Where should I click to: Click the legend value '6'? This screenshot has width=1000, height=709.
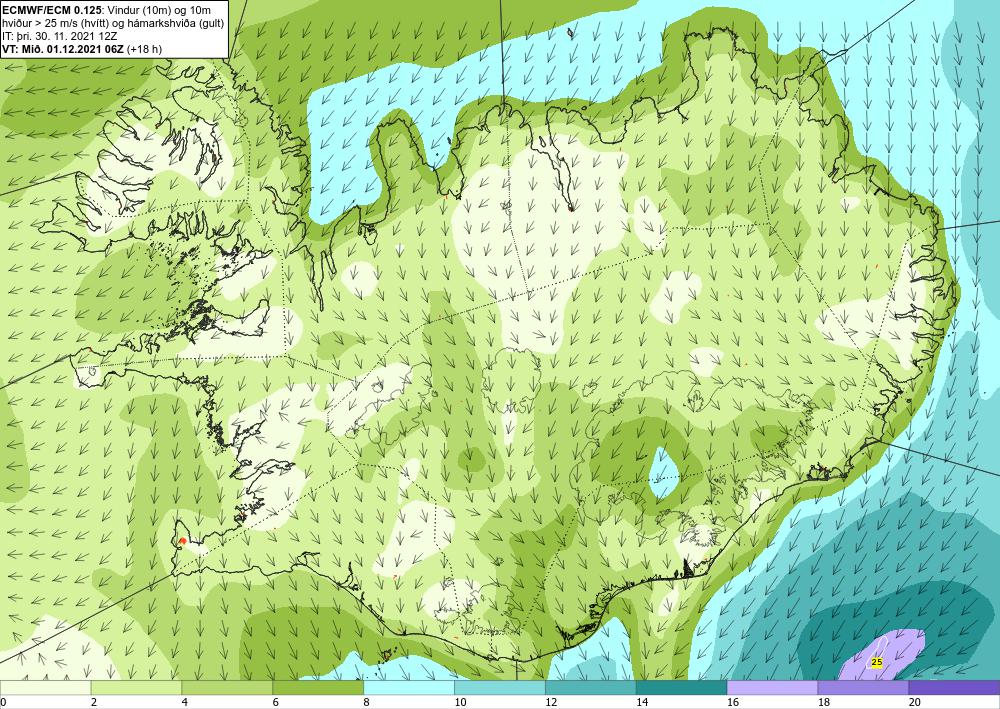tap(276, 702)
